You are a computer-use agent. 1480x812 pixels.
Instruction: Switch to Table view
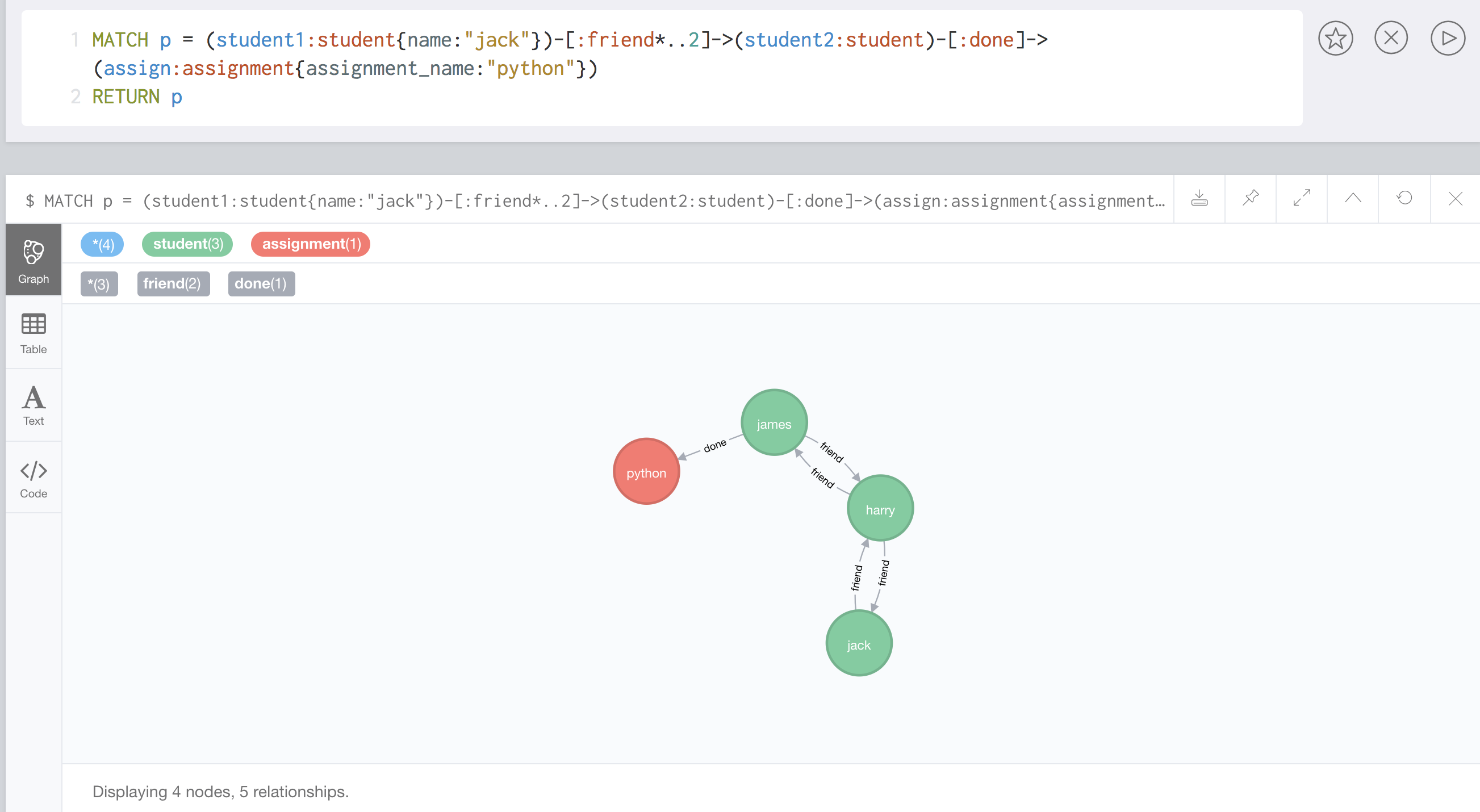pyautogui.click(x=34, y=334)
